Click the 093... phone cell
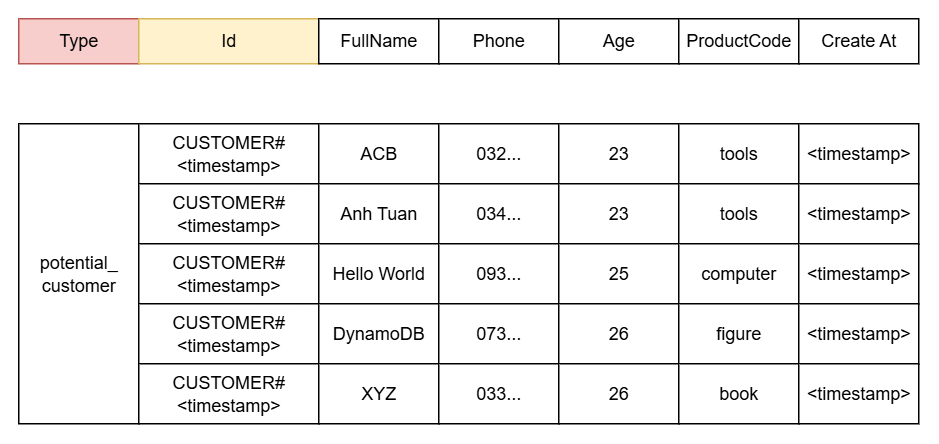 (x=498, y=274)
